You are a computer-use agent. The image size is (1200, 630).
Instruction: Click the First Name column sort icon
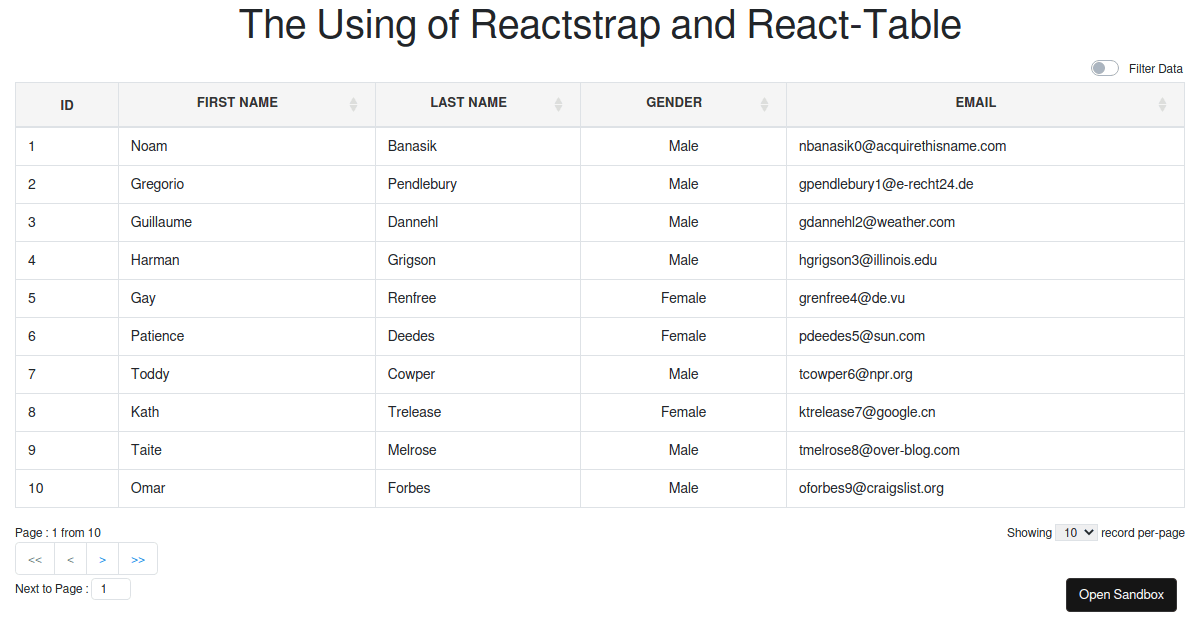[x=353, y=104]
